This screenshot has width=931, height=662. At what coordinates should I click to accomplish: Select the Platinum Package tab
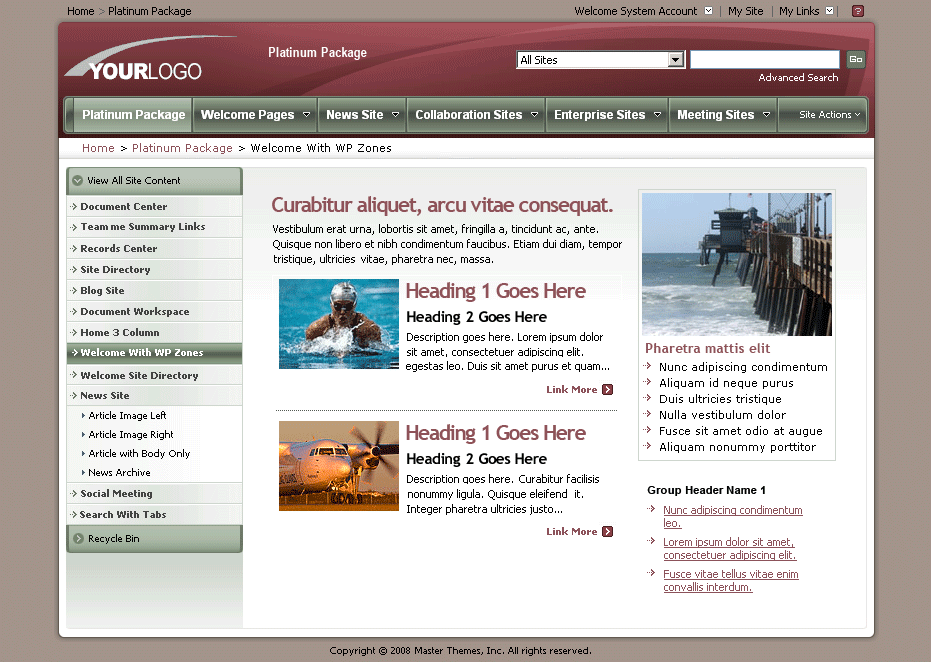tap(131, 114)
